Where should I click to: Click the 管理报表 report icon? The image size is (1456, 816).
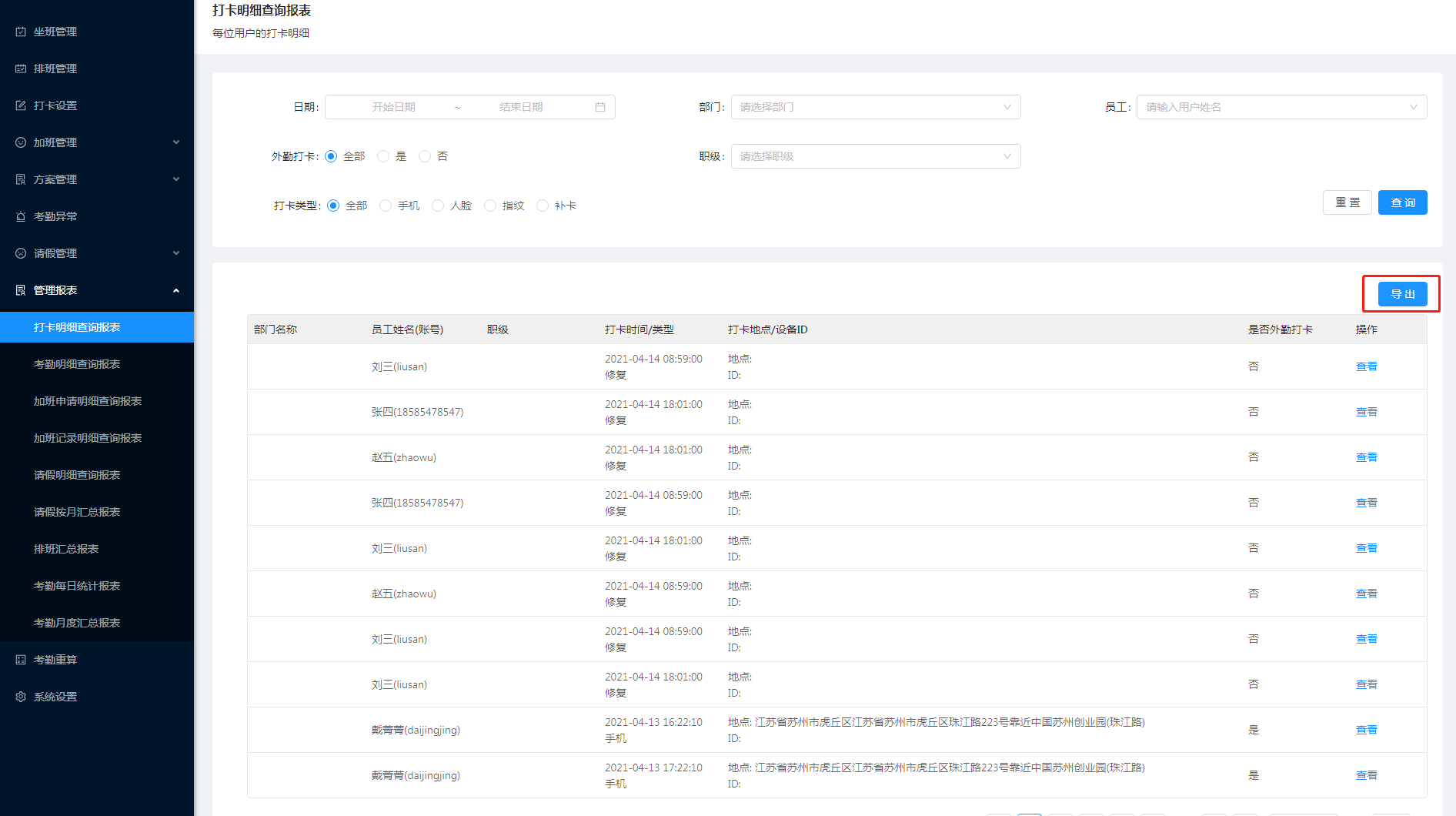pos(21,290)
